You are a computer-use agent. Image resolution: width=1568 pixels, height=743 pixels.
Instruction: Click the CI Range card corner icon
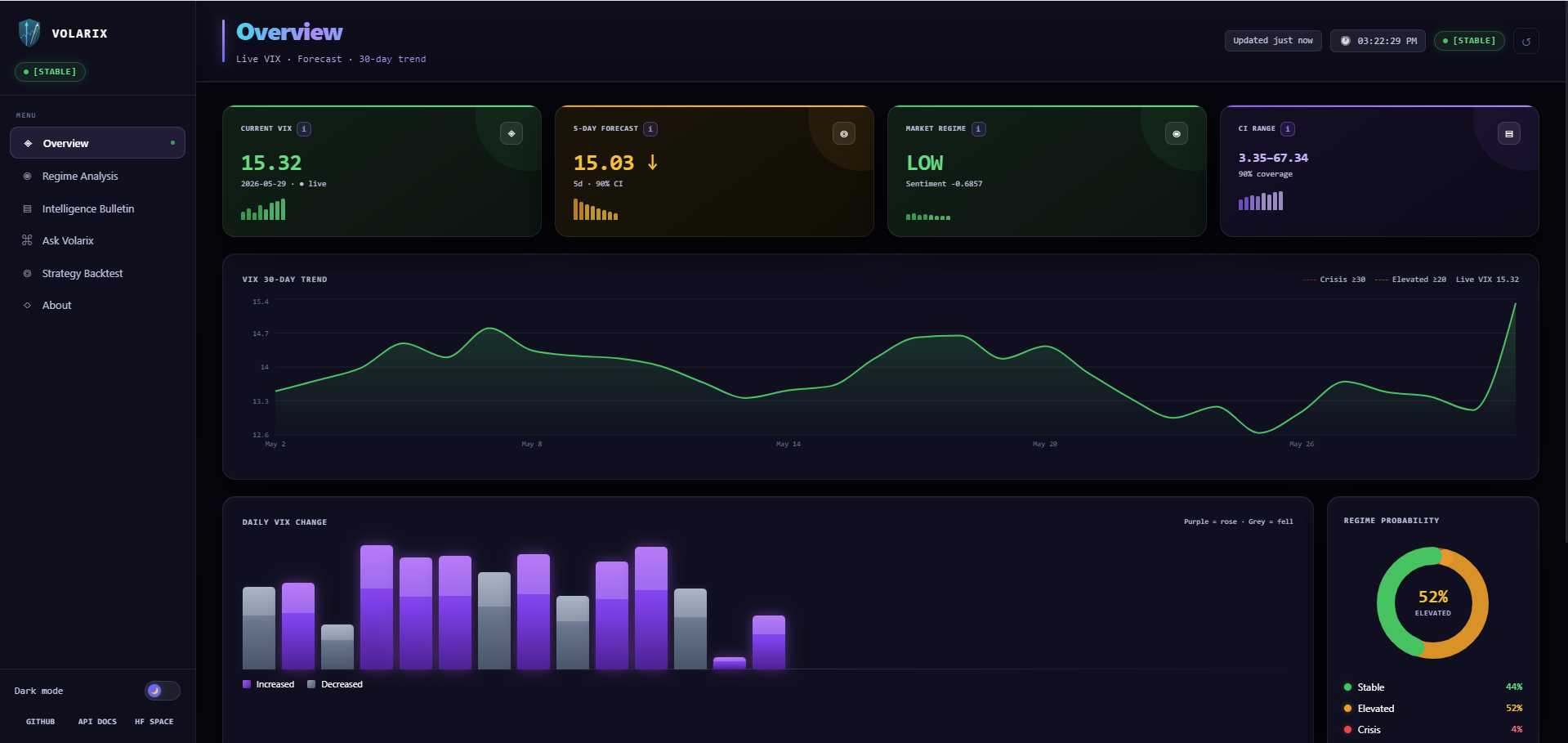[1509, 133]
